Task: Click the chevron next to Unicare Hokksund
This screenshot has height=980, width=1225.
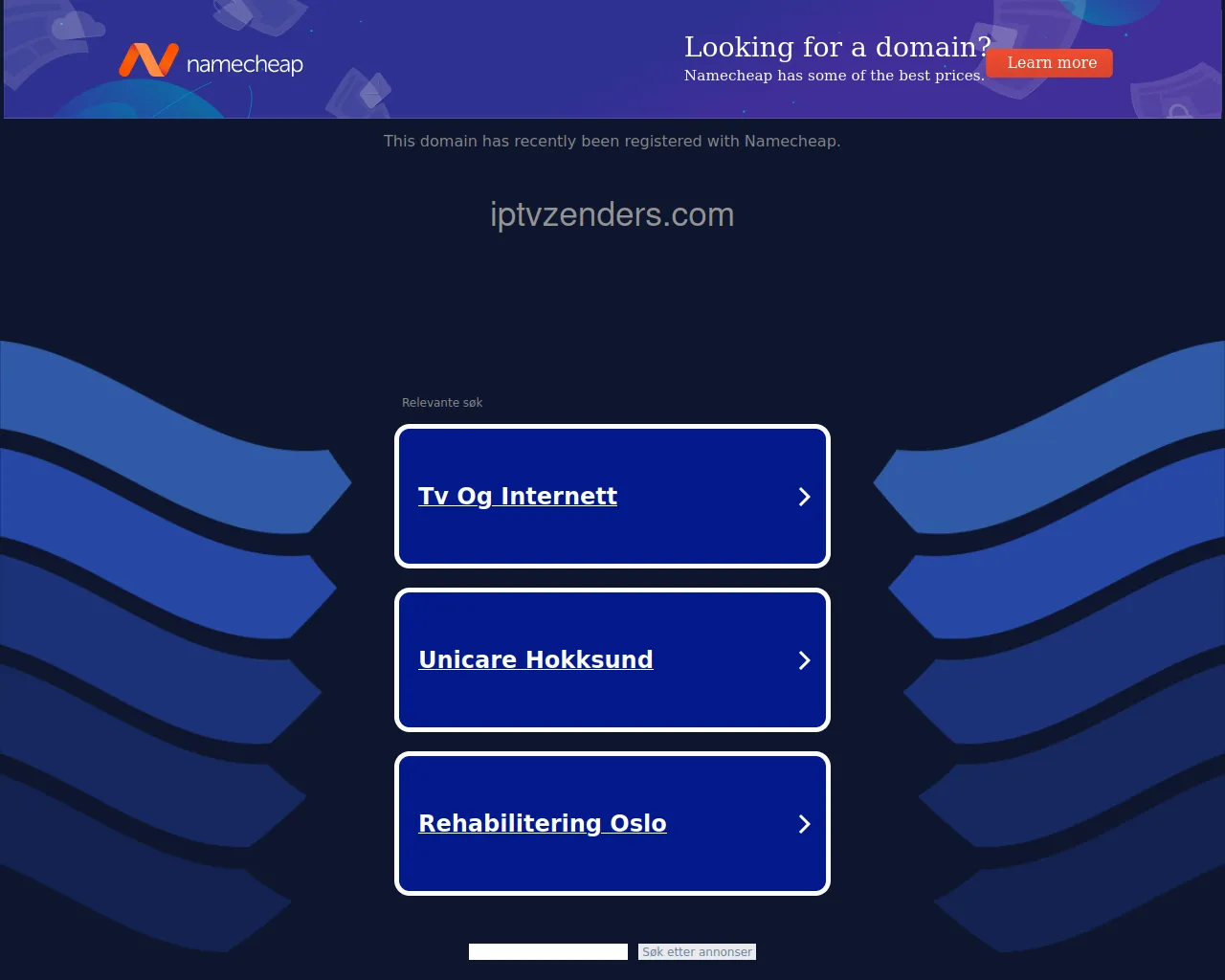Action: 804,660
